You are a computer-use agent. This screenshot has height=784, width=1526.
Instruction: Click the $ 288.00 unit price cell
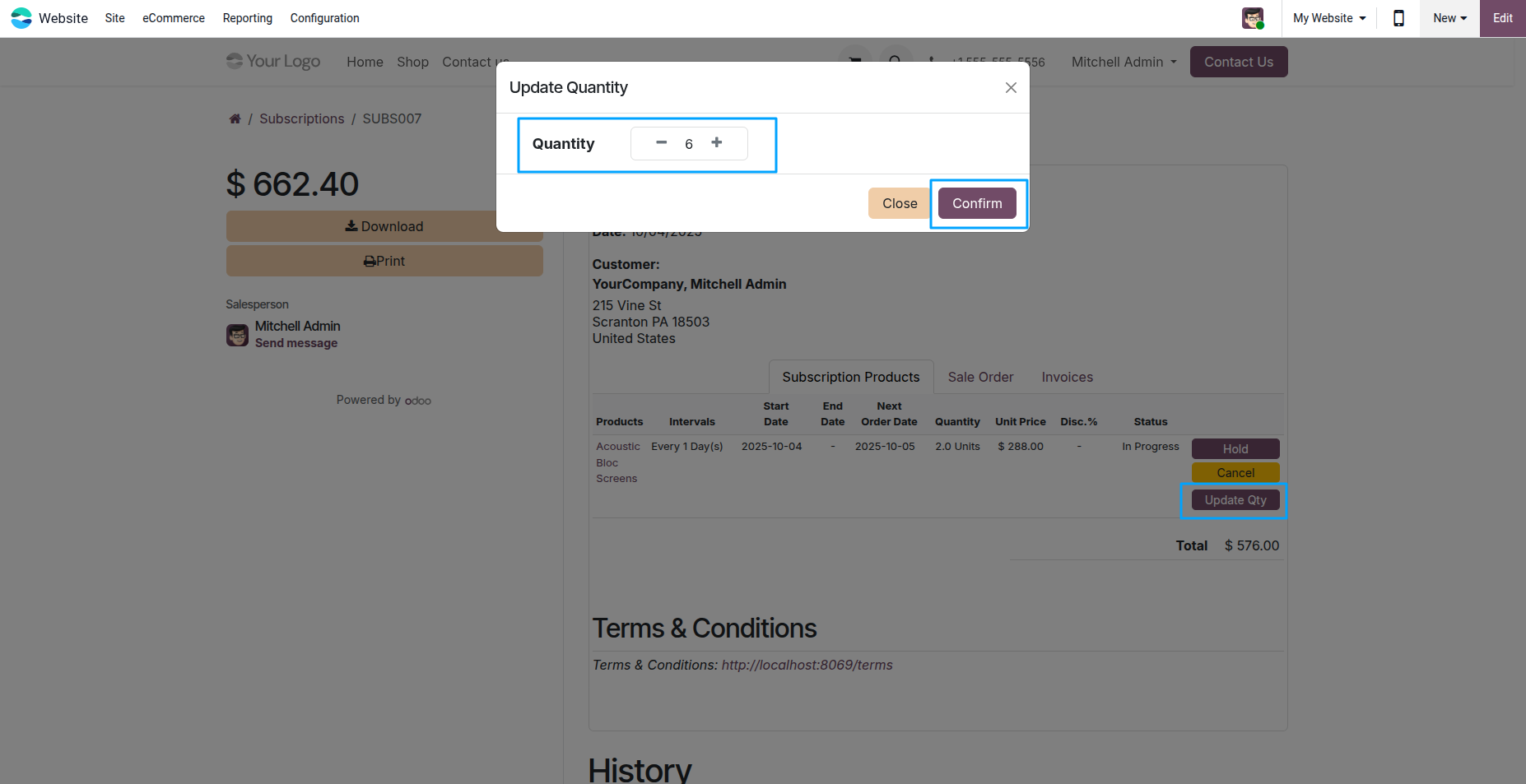1021,447
